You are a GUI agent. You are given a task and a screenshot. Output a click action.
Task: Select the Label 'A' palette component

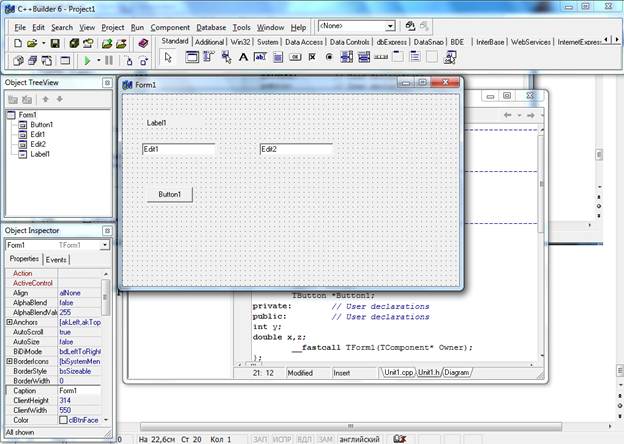point(243,57)
